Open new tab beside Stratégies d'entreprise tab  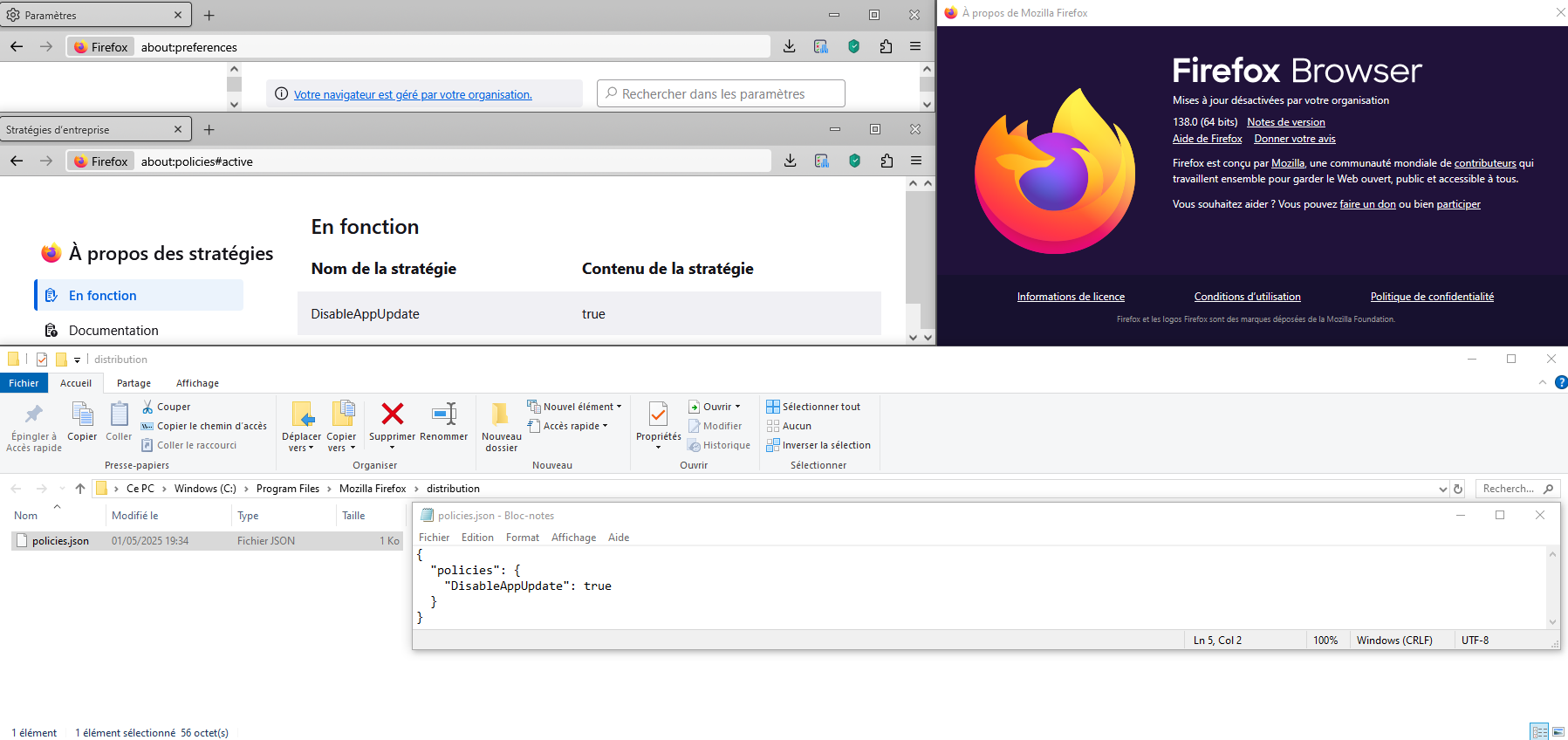(x=209, y=129)
